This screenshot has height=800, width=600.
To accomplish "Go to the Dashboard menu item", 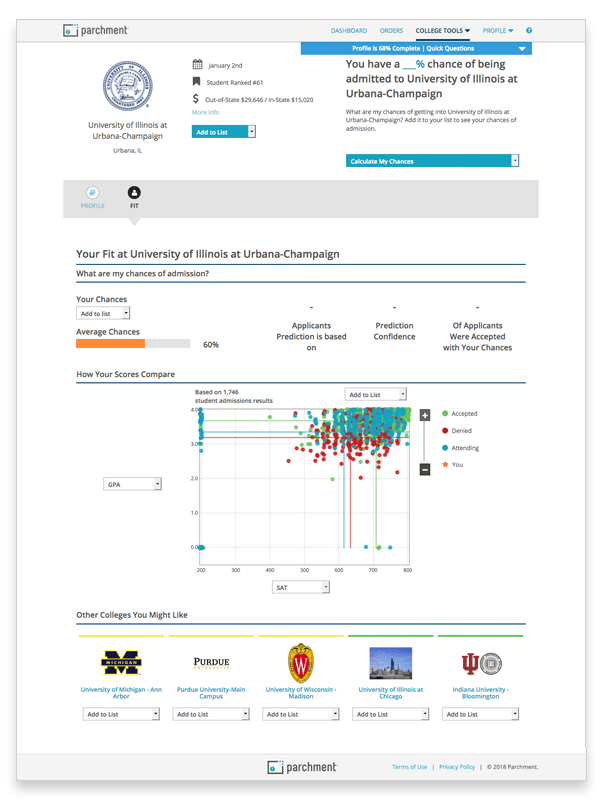I will coord(349,31).
